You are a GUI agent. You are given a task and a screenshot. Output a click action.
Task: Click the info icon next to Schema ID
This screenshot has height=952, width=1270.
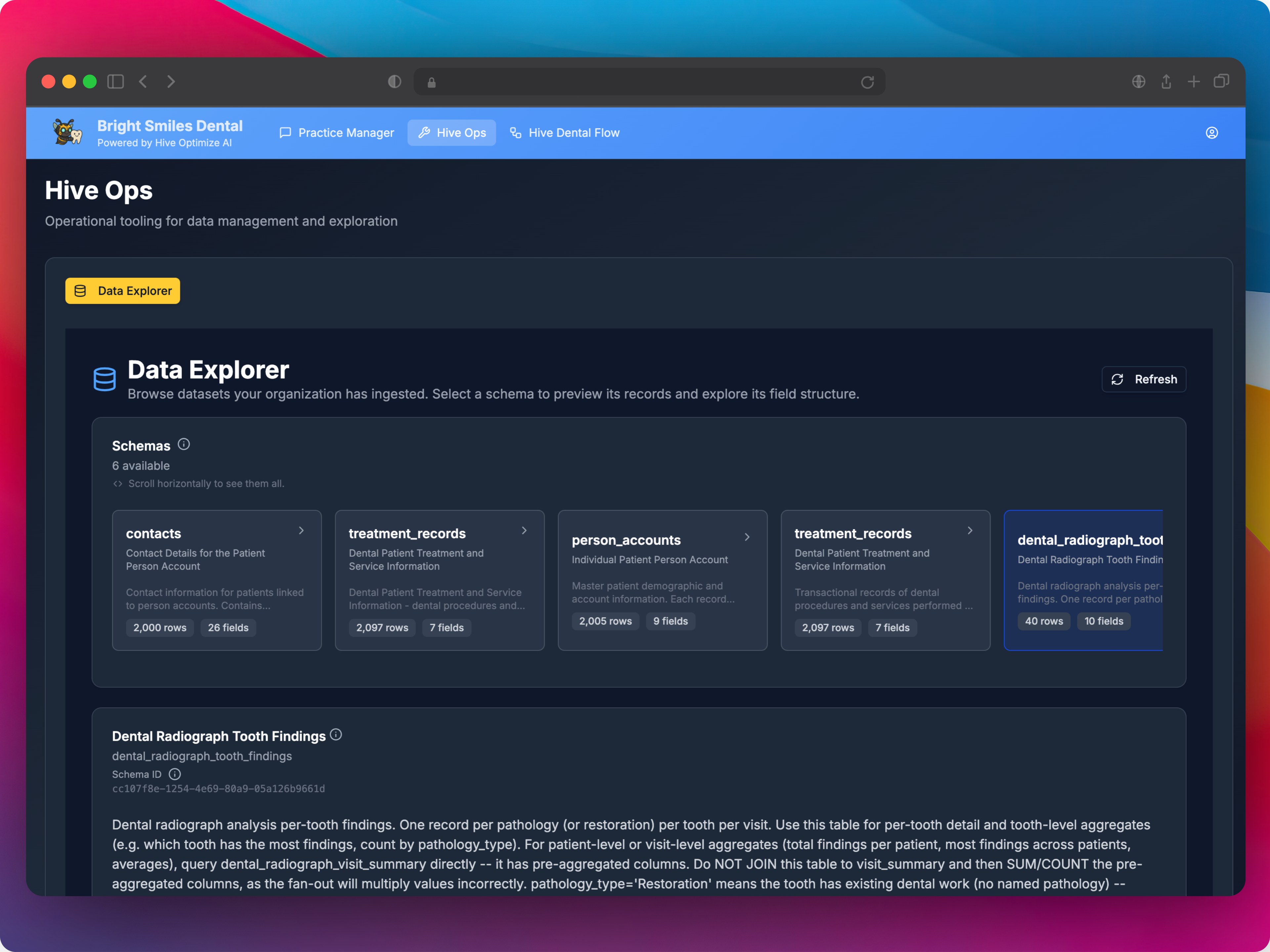click(175, 774)
